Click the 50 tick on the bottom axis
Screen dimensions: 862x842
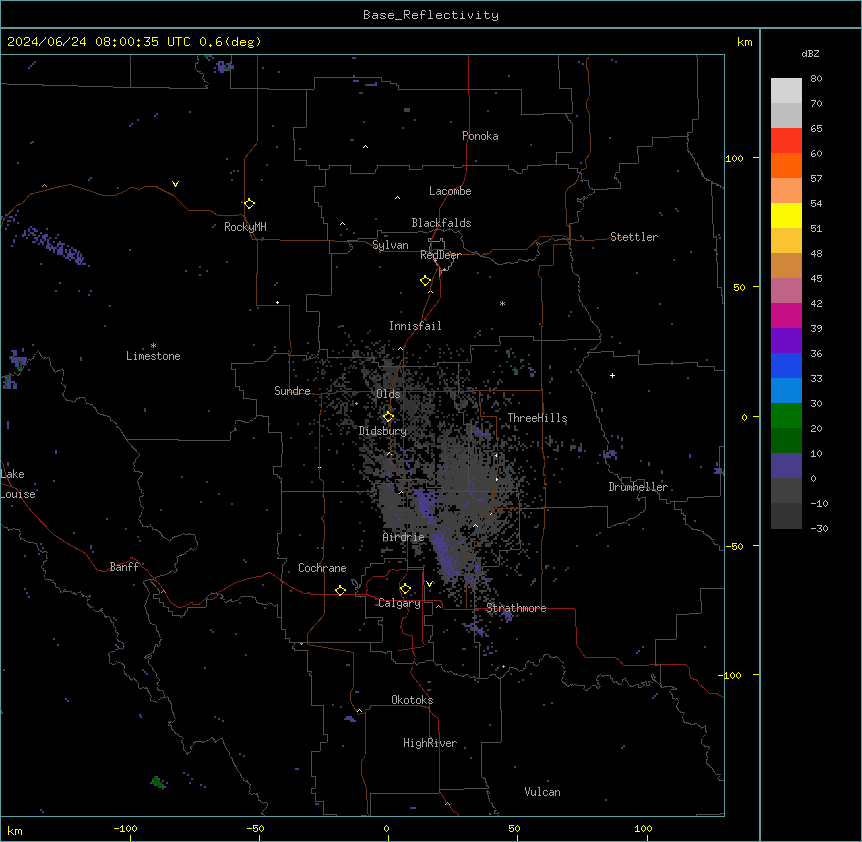coord(515,829)
